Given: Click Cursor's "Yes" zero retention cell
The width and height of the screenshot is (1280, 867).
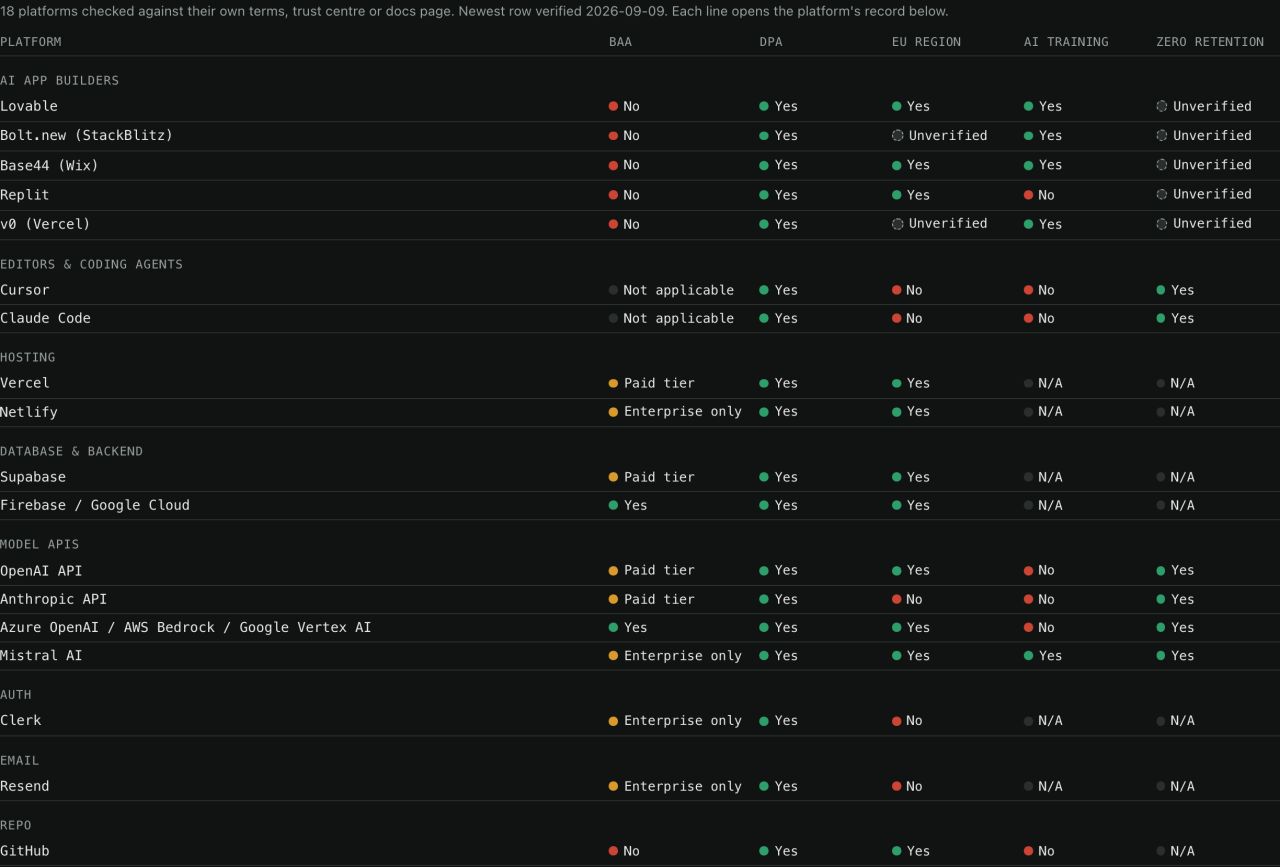Looking at the screenshot, I should coord(1176,290).
